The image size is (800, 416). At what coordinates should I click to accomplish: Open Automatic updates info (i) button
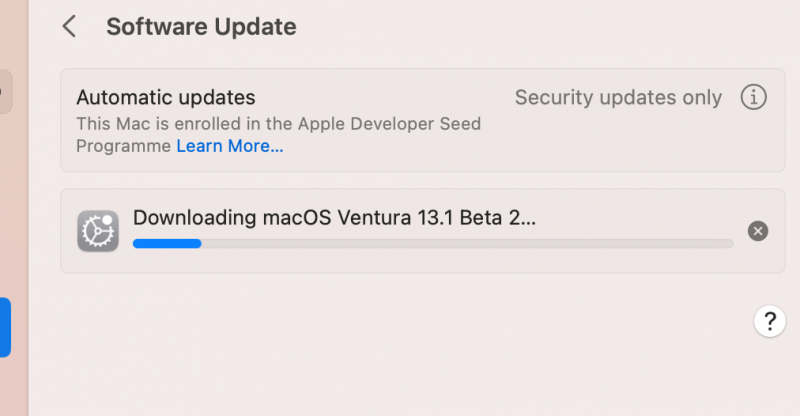tap(753, 97)
